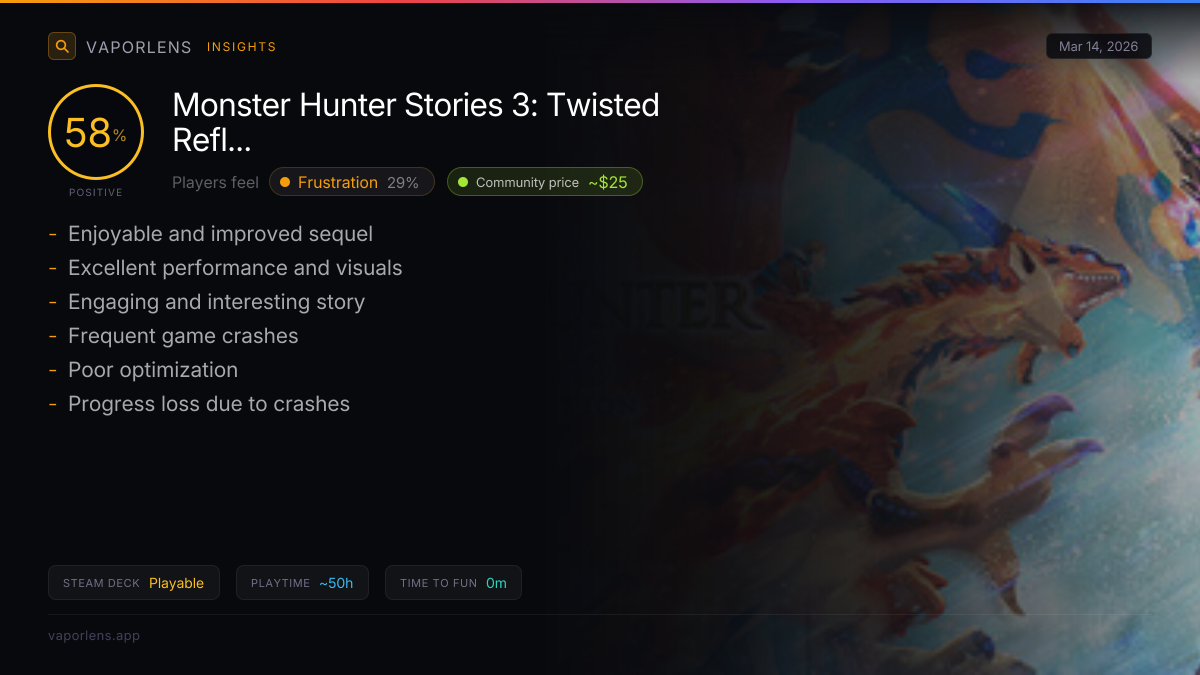Click the Monster Hunter Stories 3 title
The image size is (1200, 675).
tap(416, 122)
